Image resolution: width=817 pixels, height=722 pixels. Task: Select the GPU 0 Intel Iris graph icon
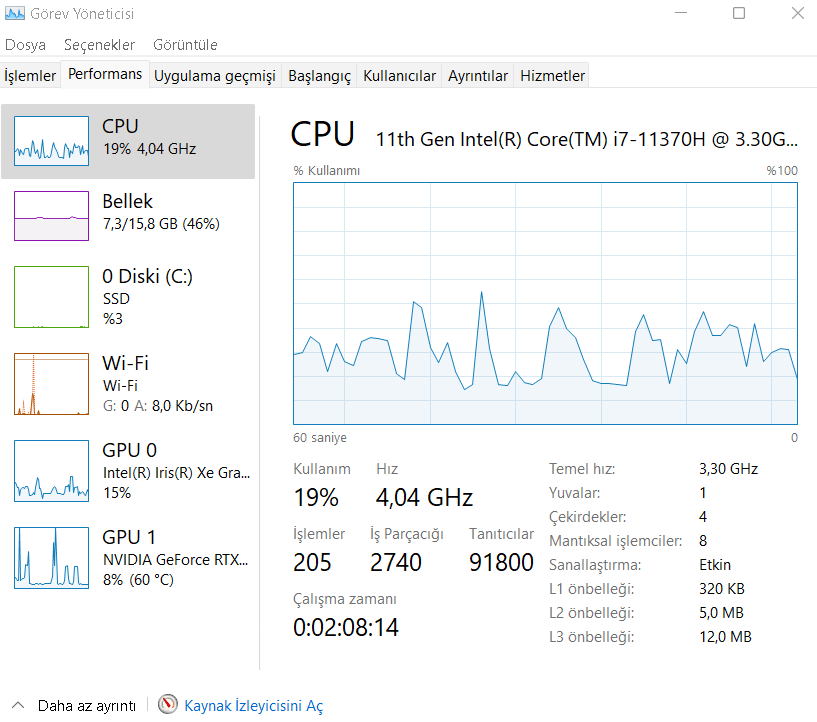pyautogui.click(x=51, y=471)
